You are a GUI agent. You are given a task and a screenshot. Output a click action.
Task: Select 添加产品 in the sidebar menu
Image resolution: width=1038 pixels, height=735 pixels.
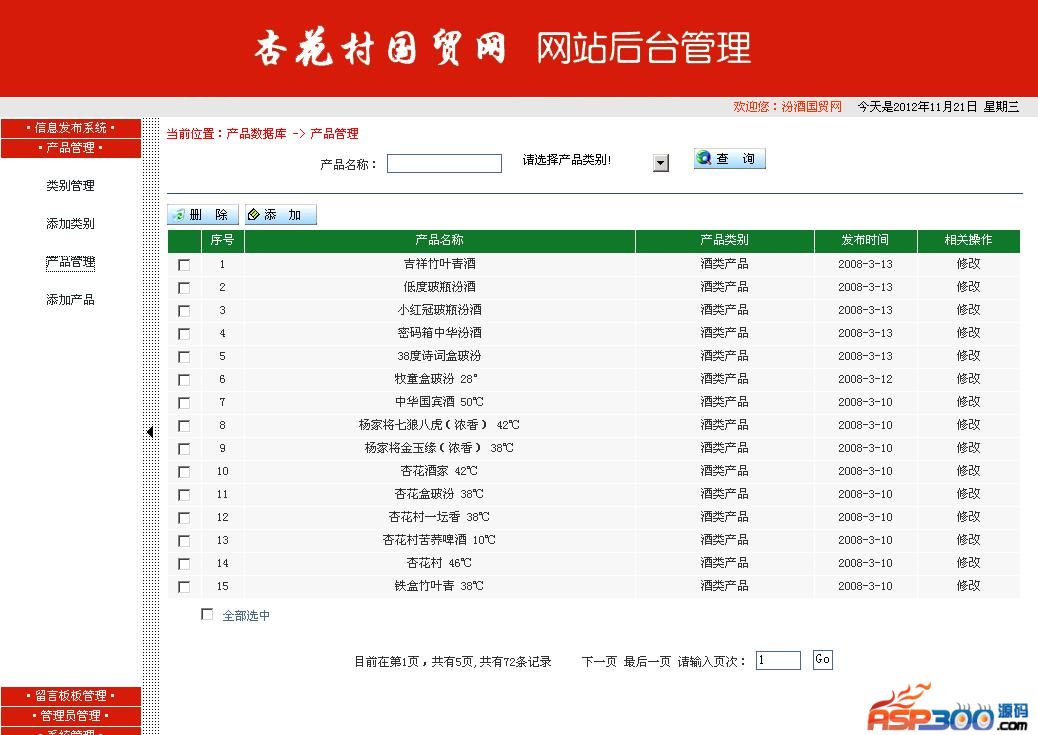(70, 300)
